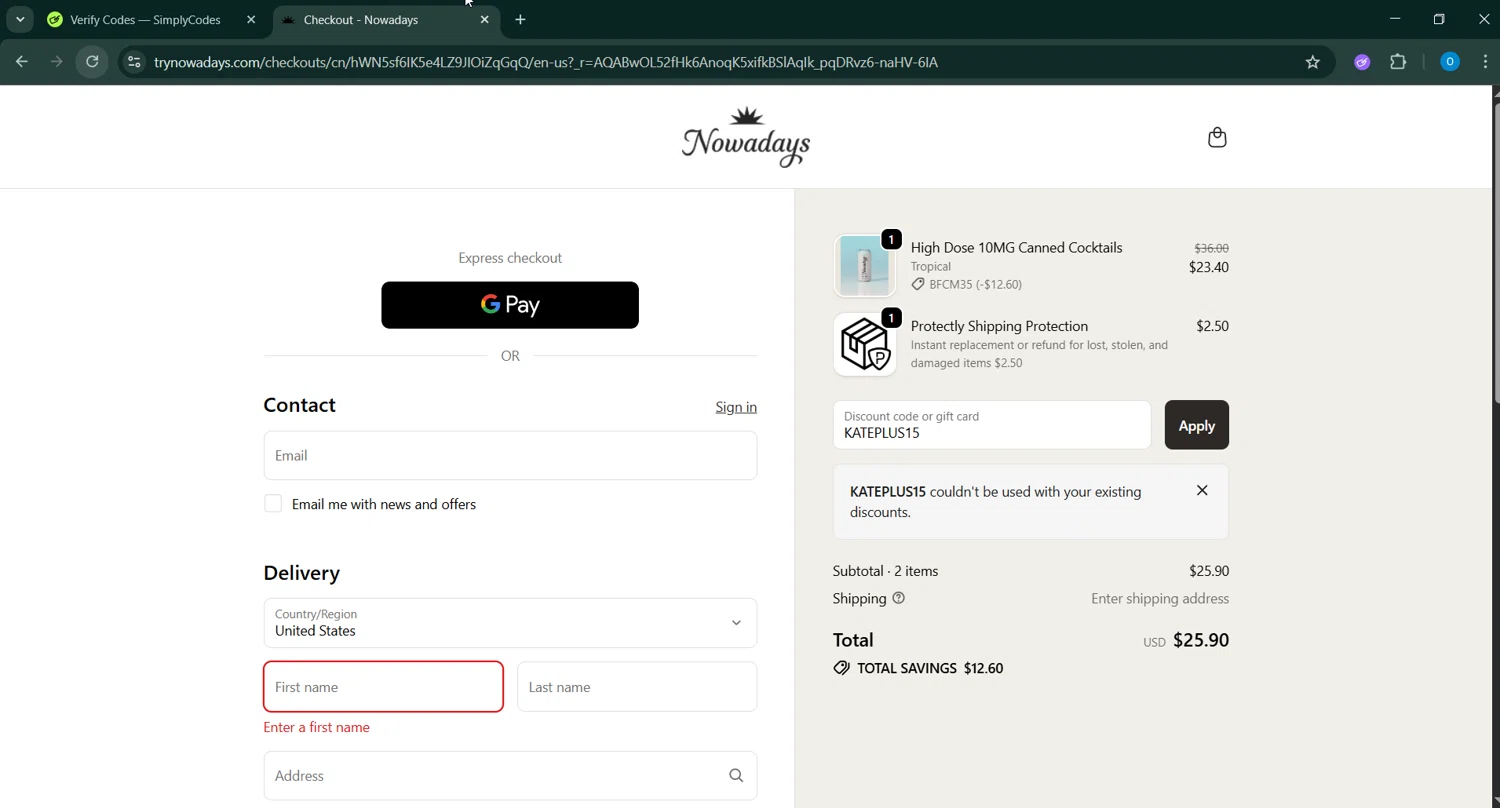Screen dimensions: 1500x808
Task: Click the browser address bar URL
Action: pos(546,62)
